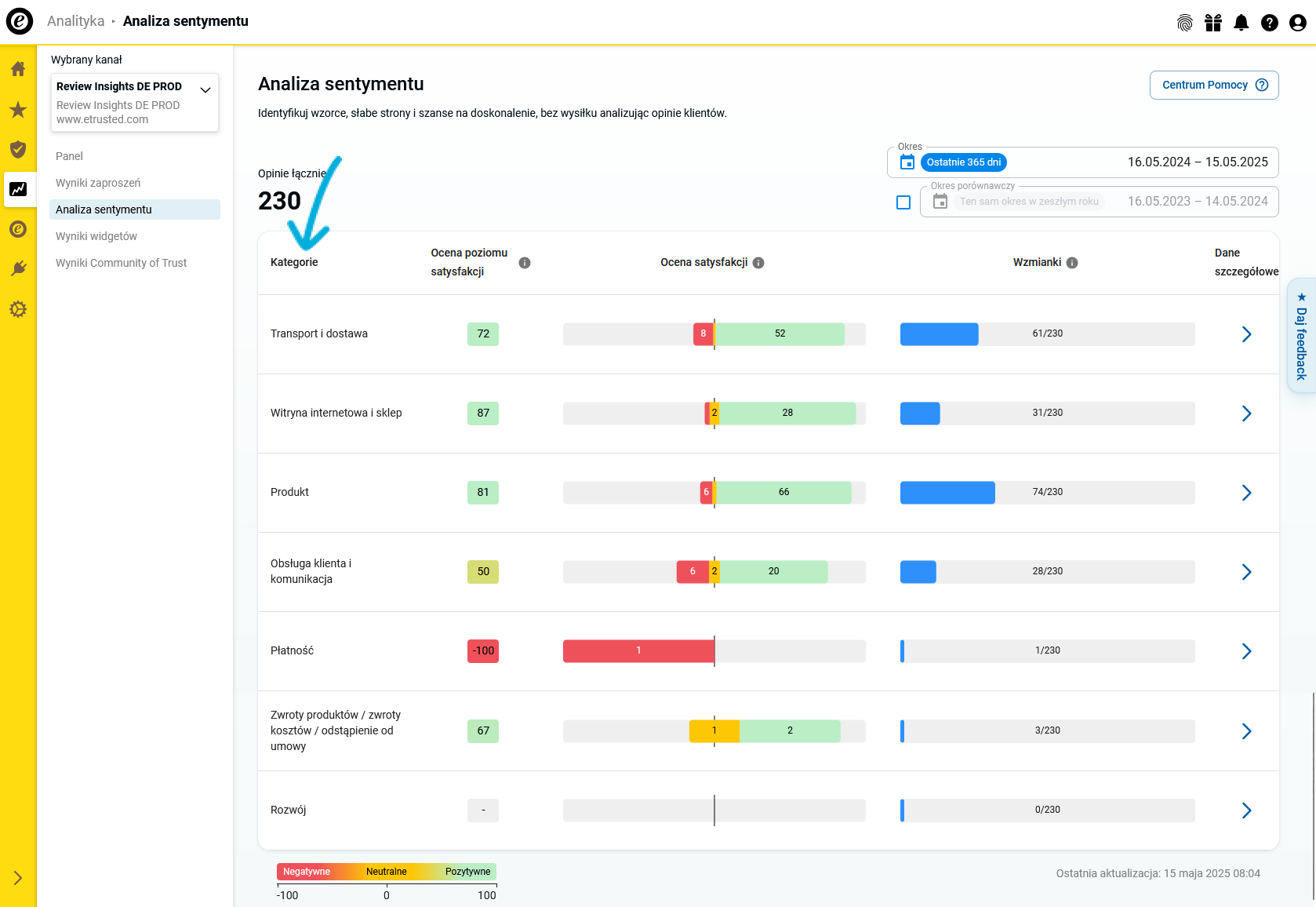Viewport: 1316px width, 907px height.
Task: Open the settings gear sidebar icon
Action: coord(18,309)
